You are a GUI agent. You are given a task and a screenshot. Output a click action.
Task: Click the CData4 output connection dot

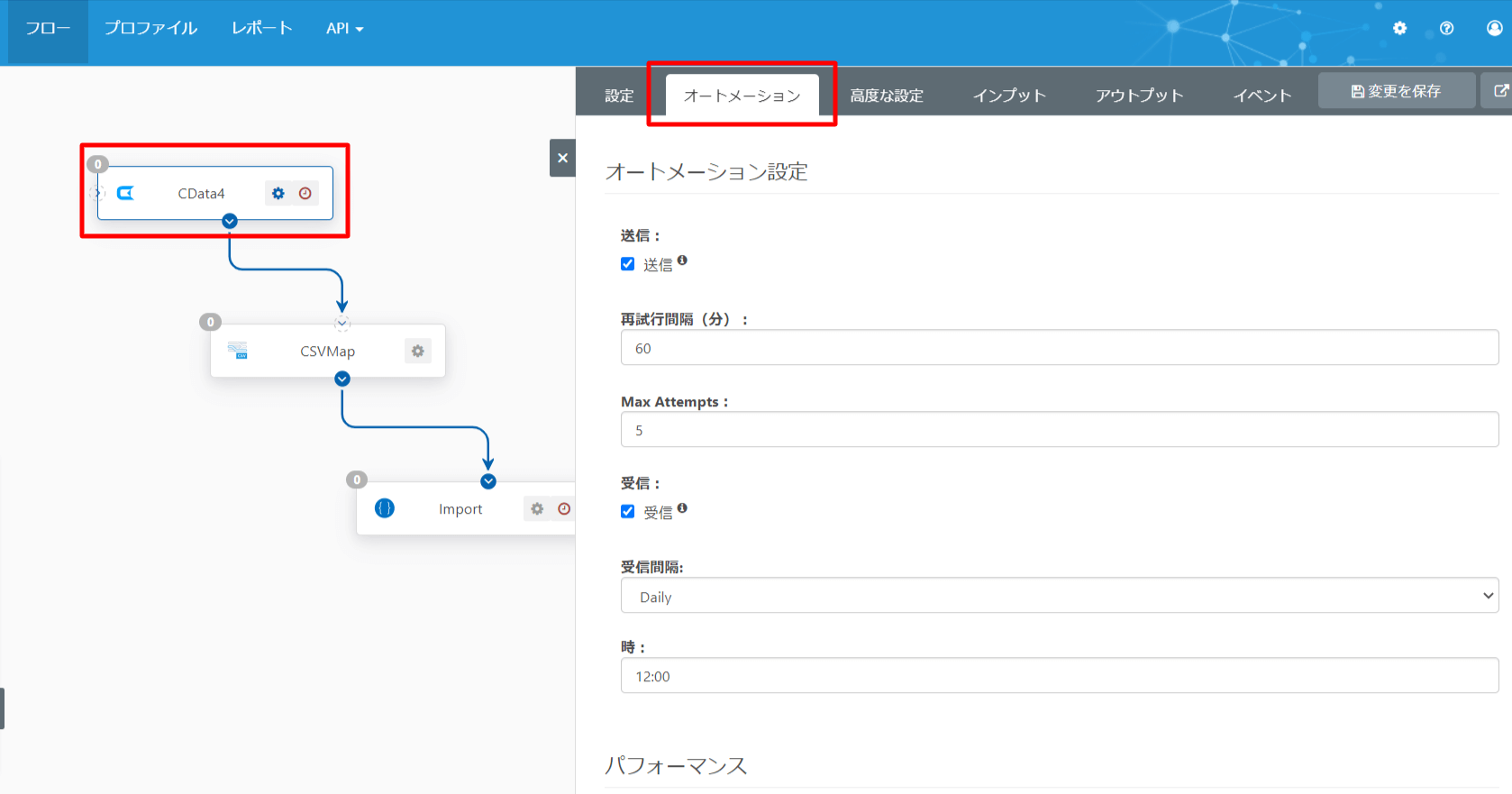pyautogui.click(x=230, y=221)
